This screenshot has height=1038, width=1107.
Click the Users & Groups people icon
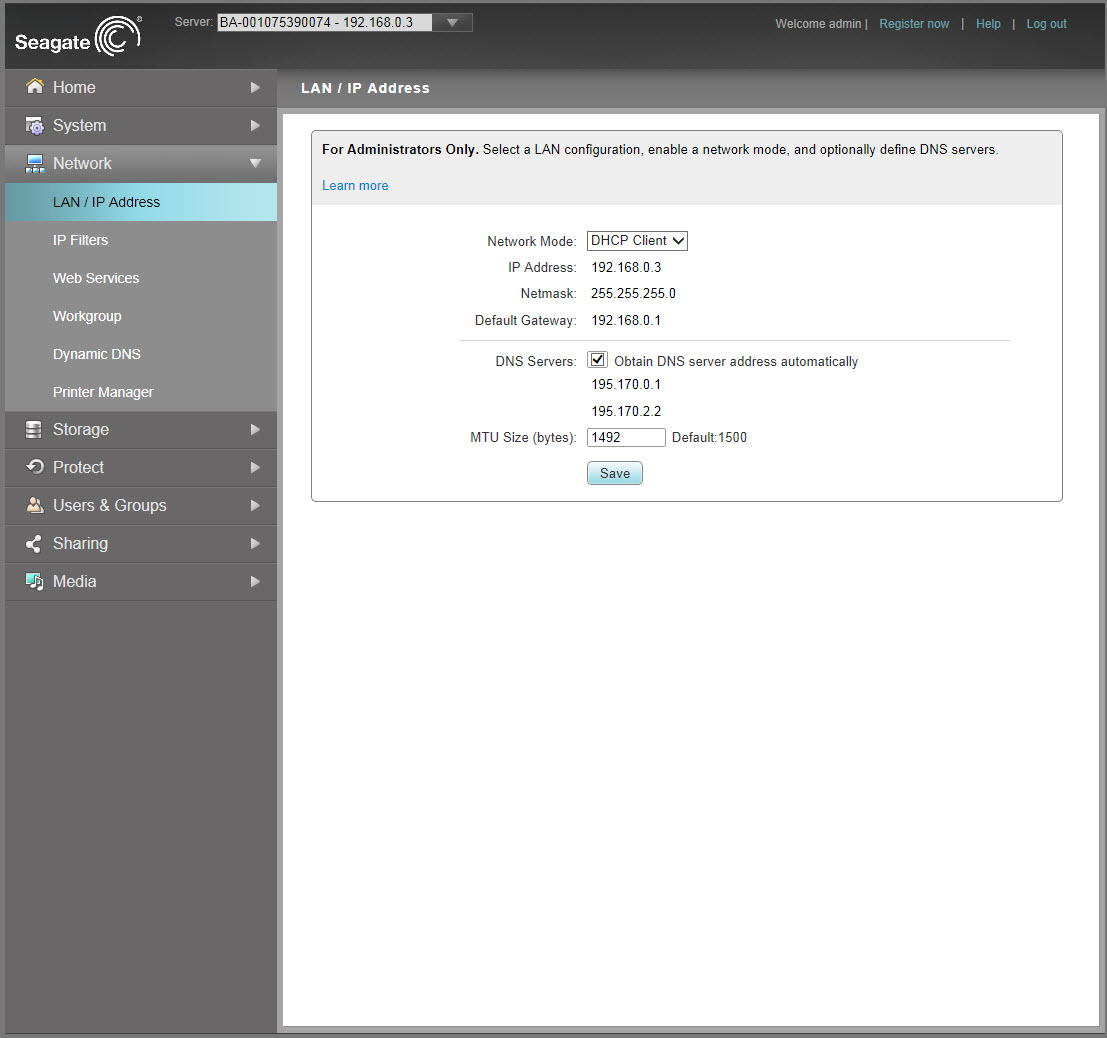pos(35,505)
